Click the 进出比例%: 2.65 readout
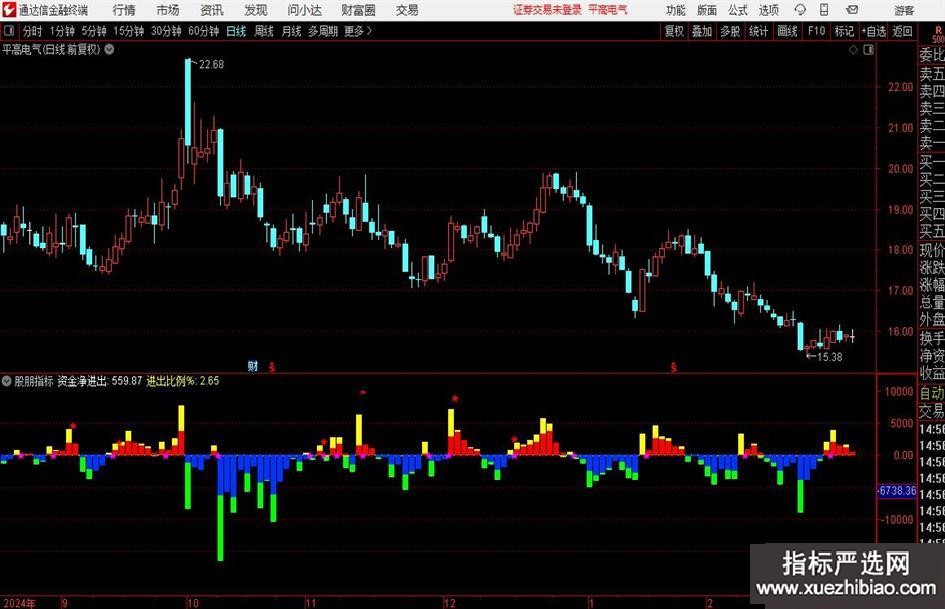The width and height of the screenshot is (945, 609). coord(183,381)
